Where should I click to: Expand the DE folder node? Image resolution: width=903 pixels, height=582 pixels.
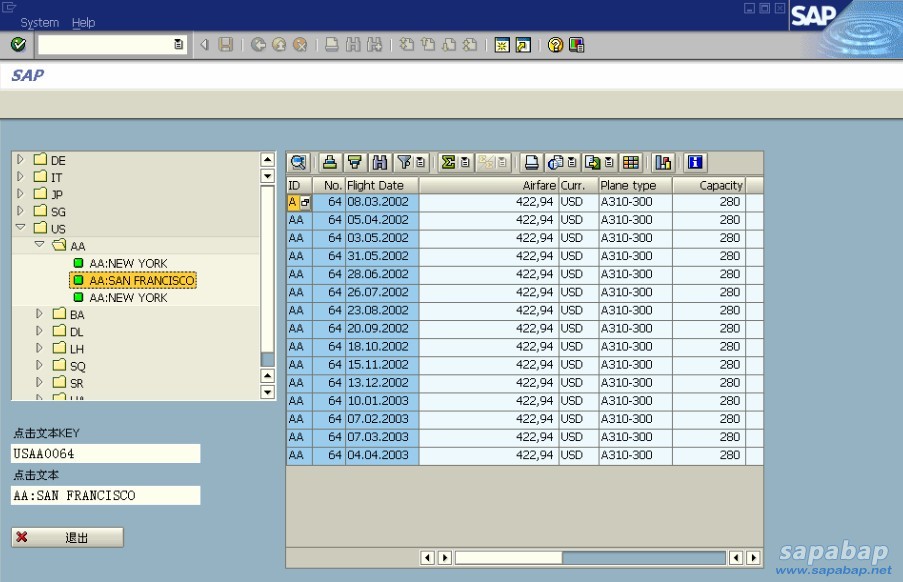pyautogui.click(x=20, y=159)
